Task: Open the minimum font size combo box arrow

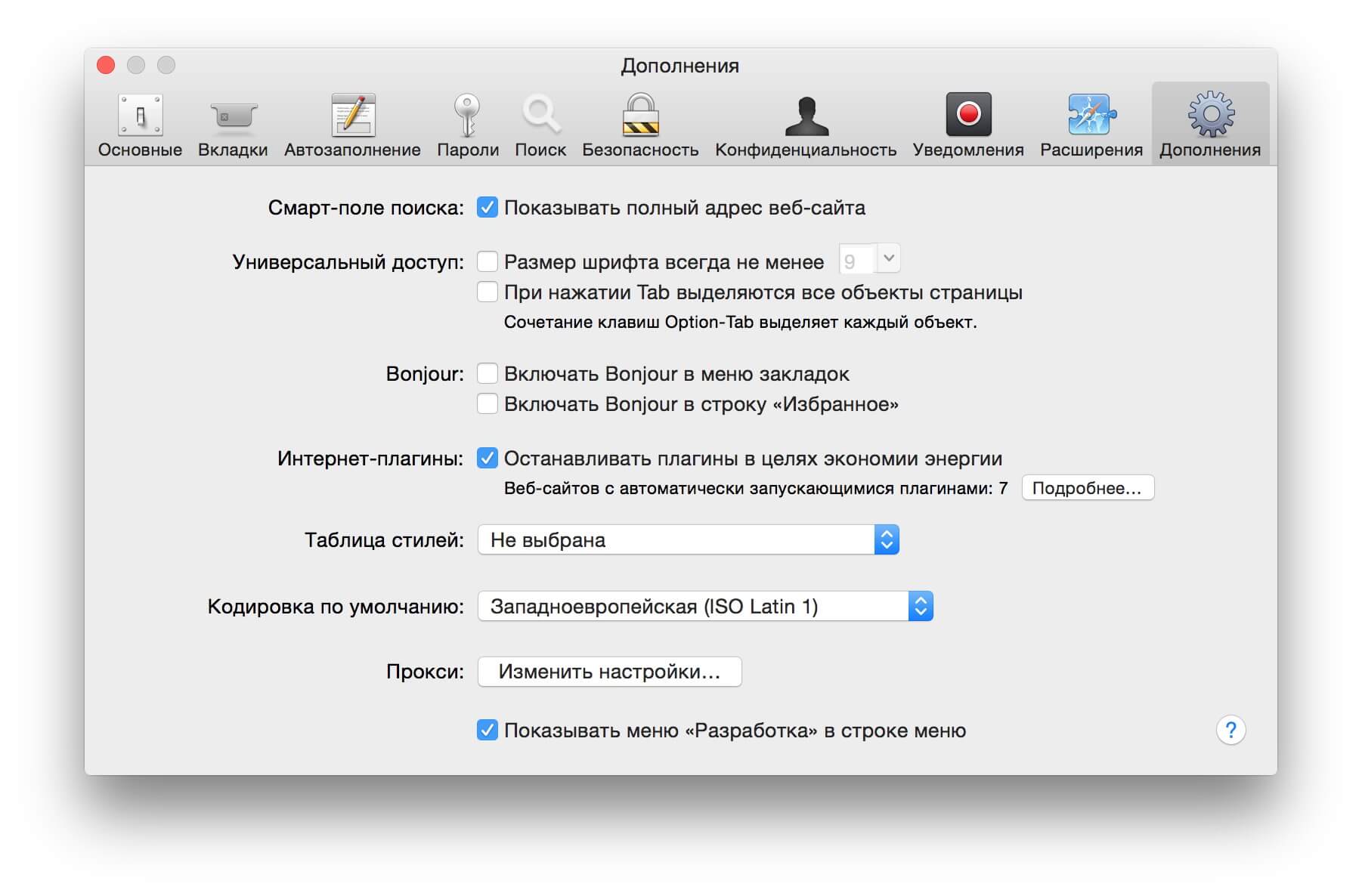Action: tap(889, 258)
